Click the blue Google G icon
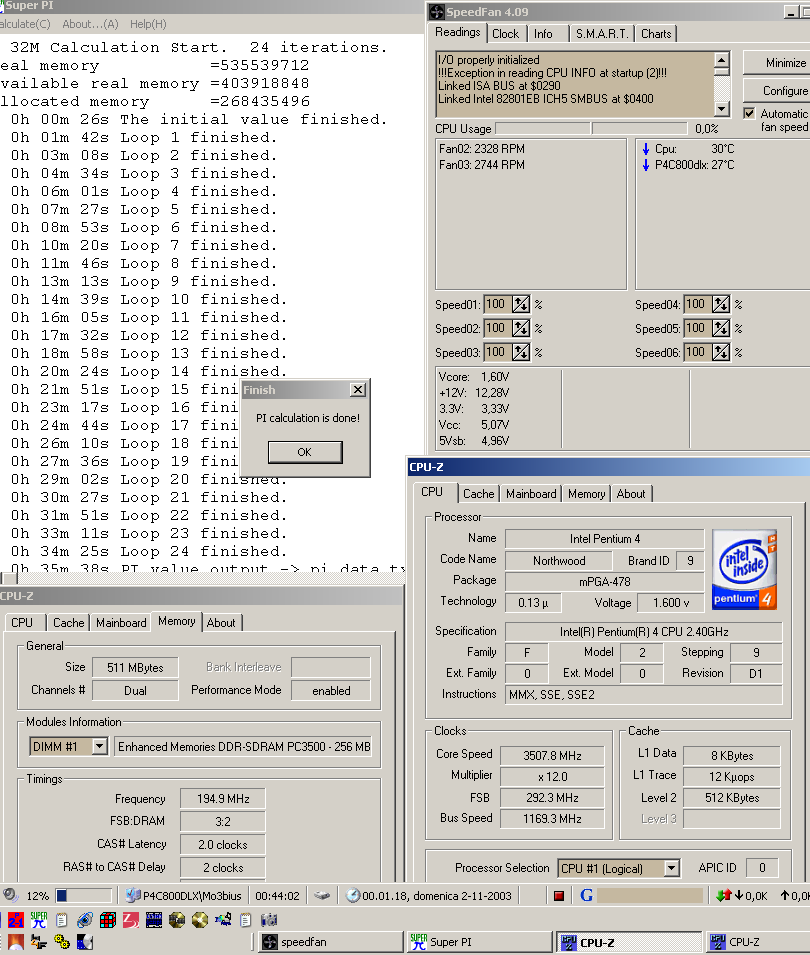The width and height of the screenshot is (810, 955). click(x=586, y=895)
